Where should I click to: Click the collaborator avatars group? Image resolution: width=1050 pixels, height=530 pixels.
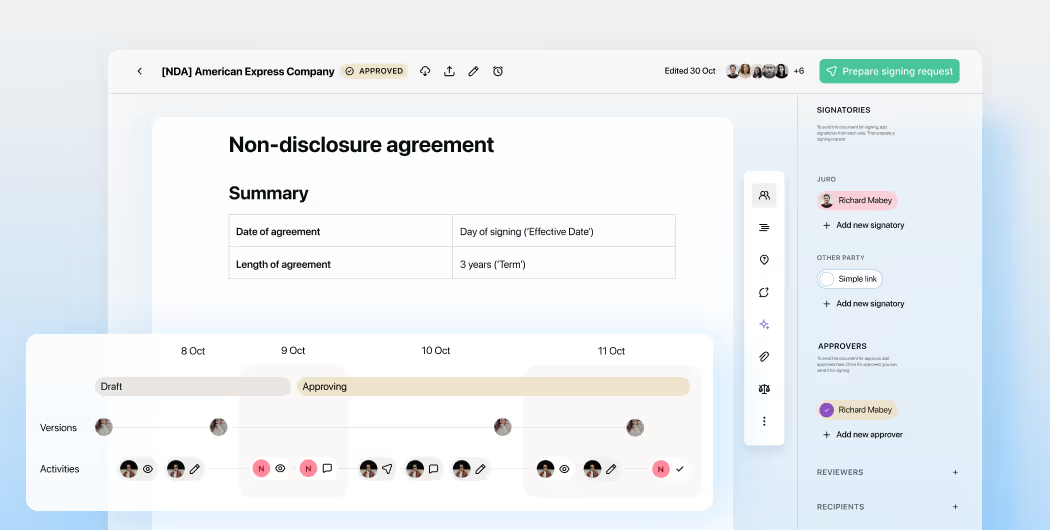coord(757,71)
